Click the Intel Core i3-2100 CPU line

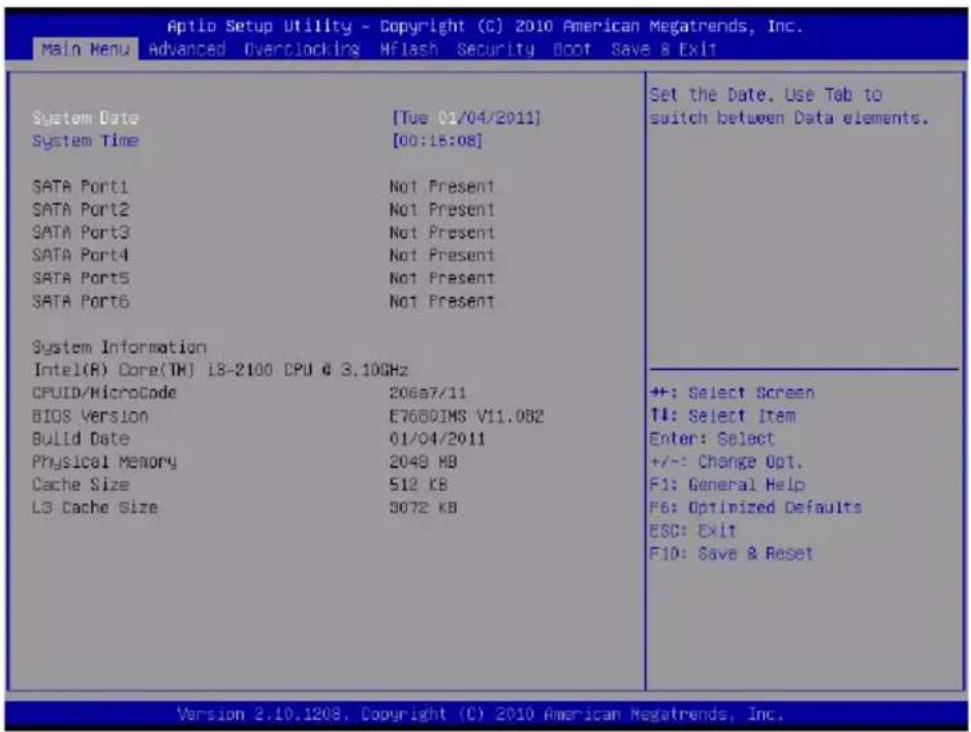click(x=220, y=370)
